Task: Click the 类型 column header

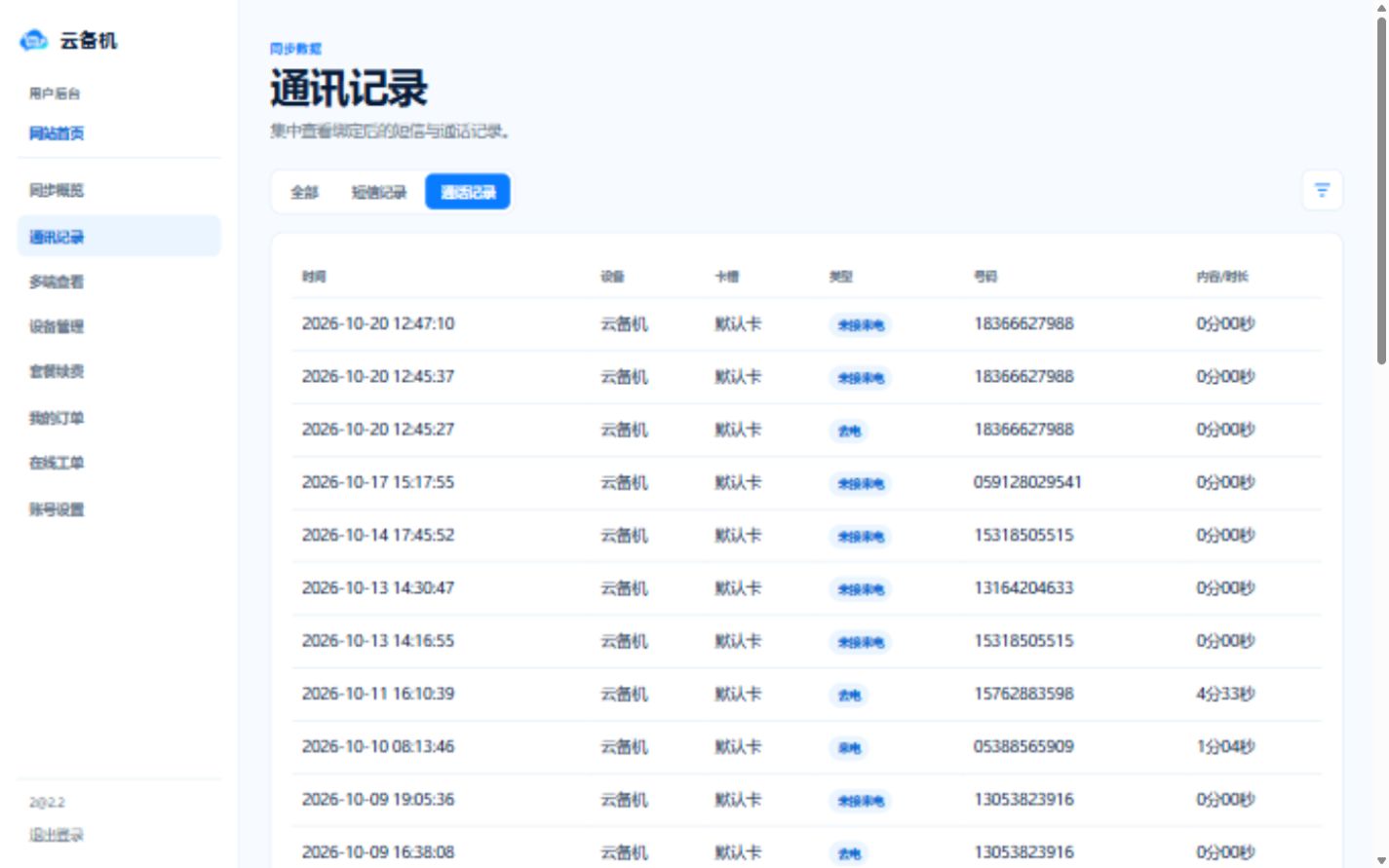Action: point(840,277)
